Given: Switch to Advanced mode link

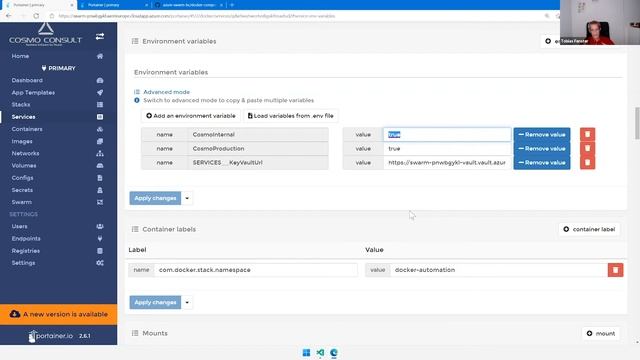Looking at the screenshot, I should (x=166, y=92).
